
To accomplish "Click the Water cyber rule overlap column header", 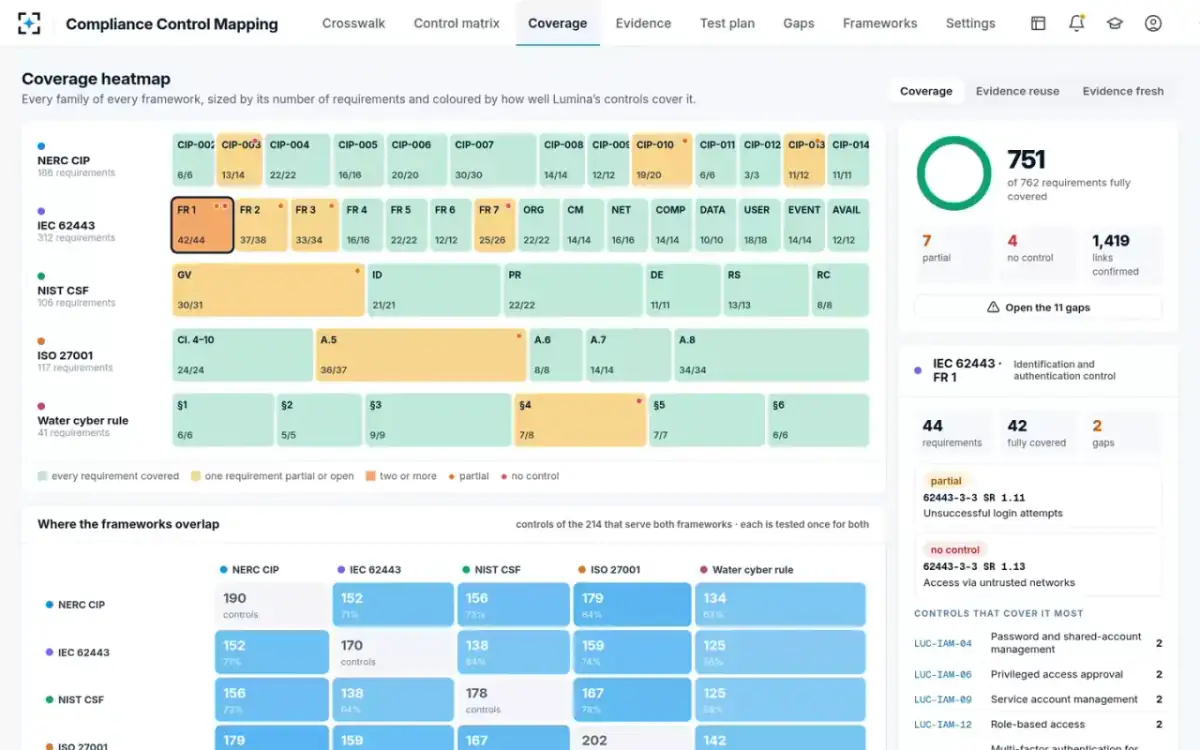I will [x=746, y=570].
